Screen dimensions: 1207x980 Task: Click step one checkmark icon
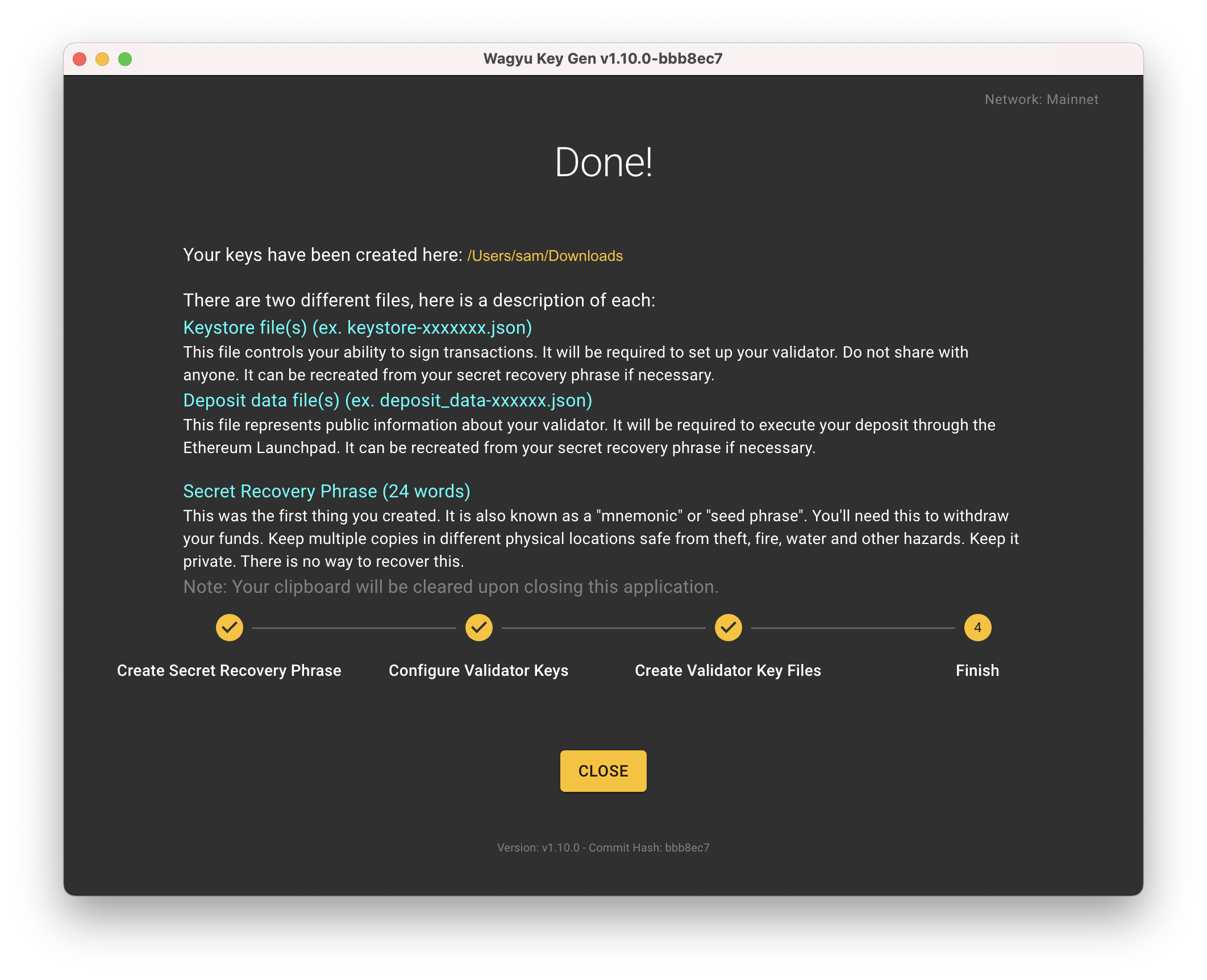tap(229, 628)
